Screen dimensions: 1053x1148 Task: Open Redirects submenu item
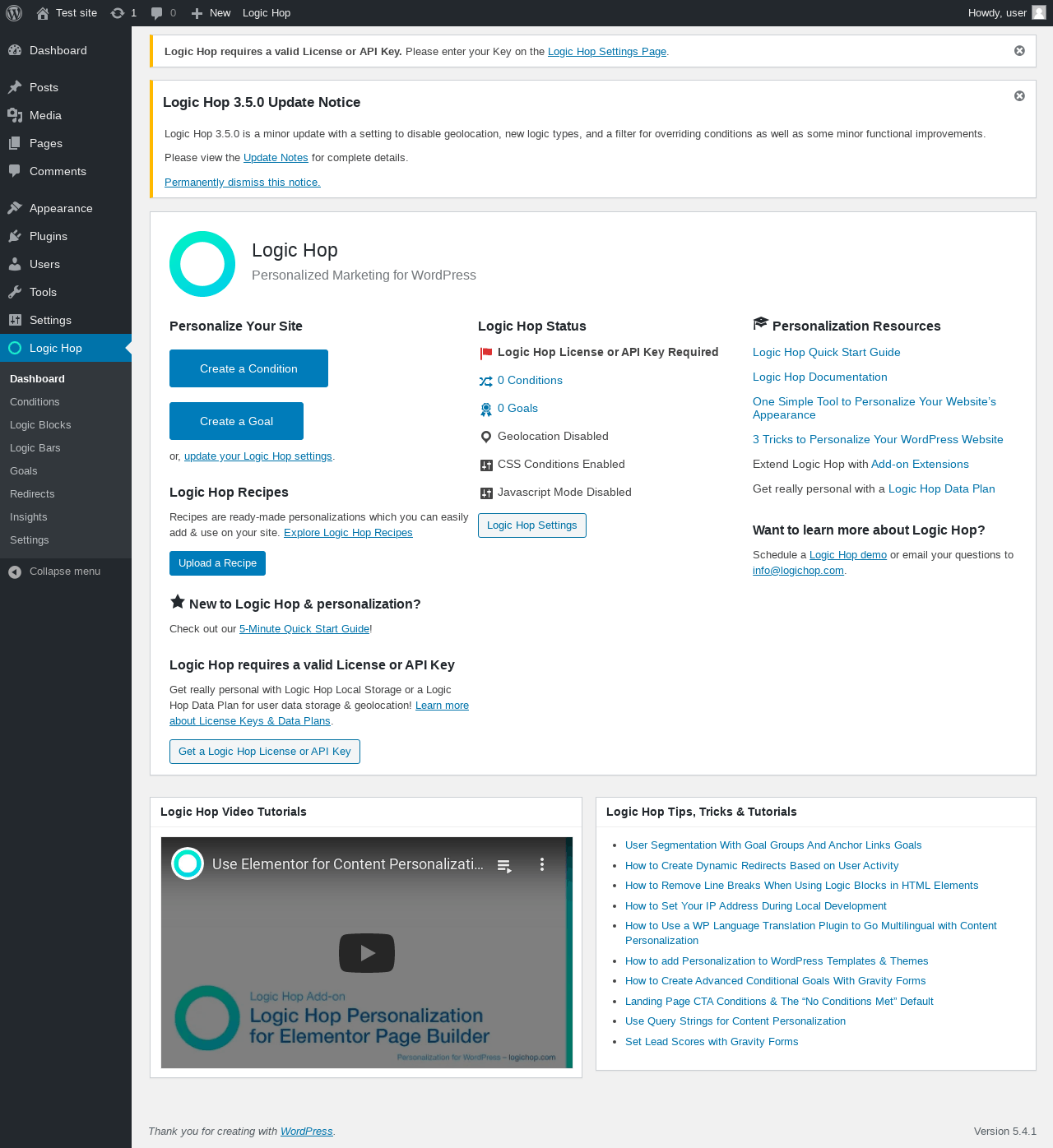click(32, 494)
